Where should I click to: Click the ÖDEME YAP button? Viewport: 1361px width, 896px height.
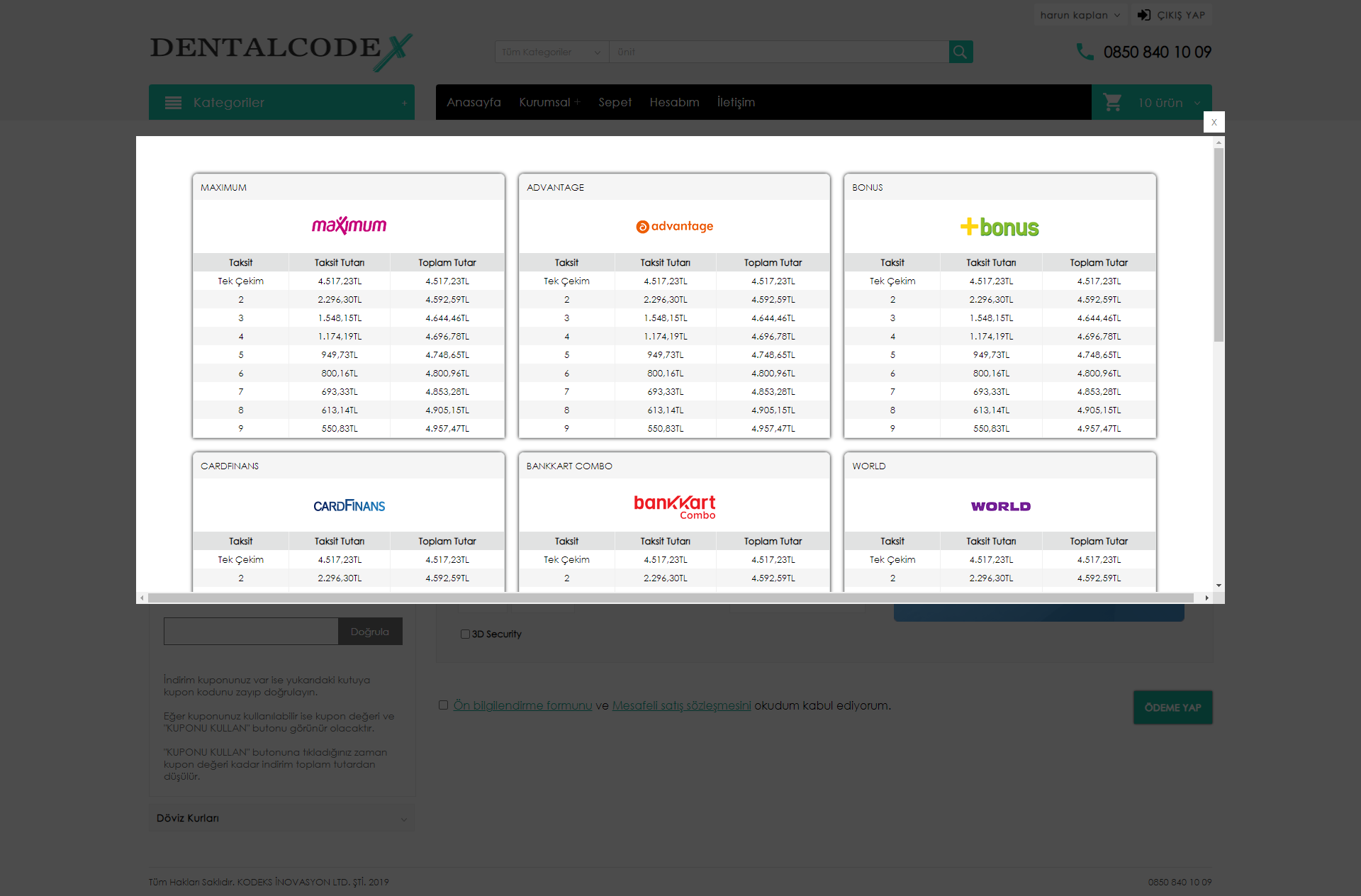tap(1172, 707)
